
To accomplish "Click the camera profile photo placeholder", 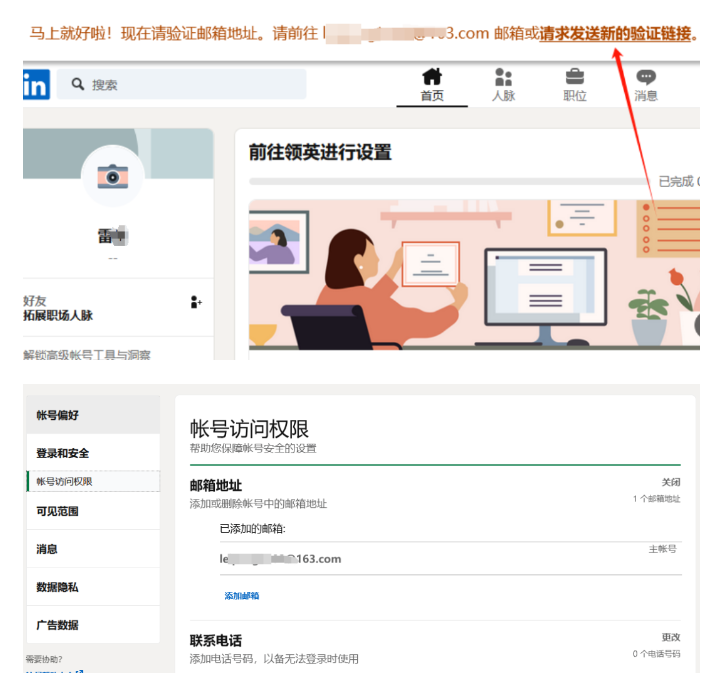I will click(x=112, y=177).
